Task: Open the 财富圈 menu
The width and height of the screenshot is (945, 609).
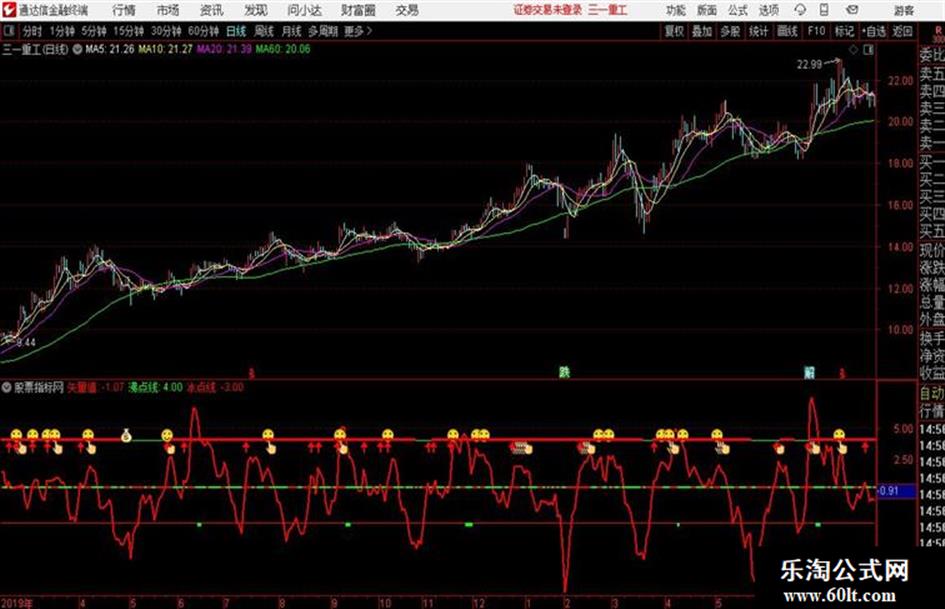Action: coord(358,10)
